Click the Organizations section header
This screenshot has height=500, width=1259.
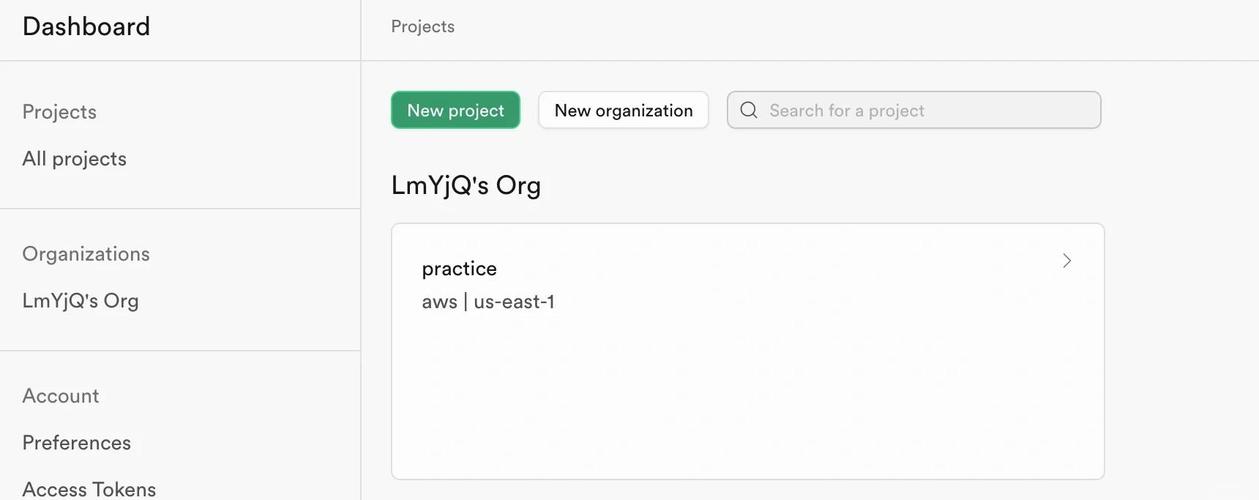point(86,254)
